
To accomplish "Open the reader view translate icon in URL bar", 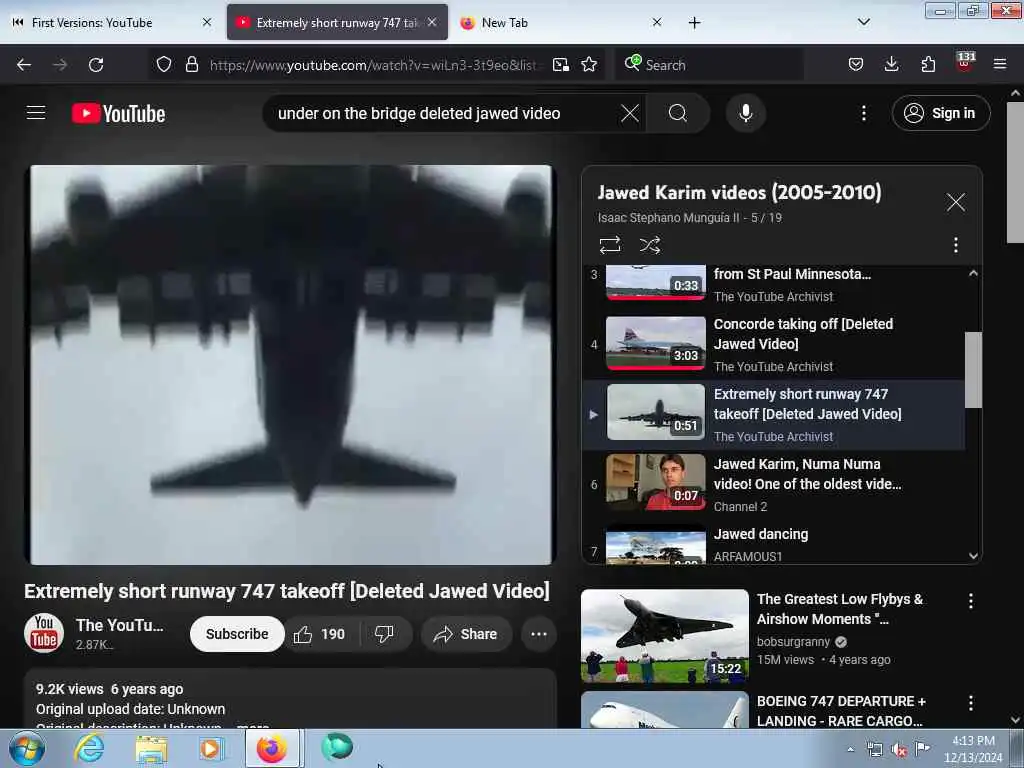I will [560, 65].
